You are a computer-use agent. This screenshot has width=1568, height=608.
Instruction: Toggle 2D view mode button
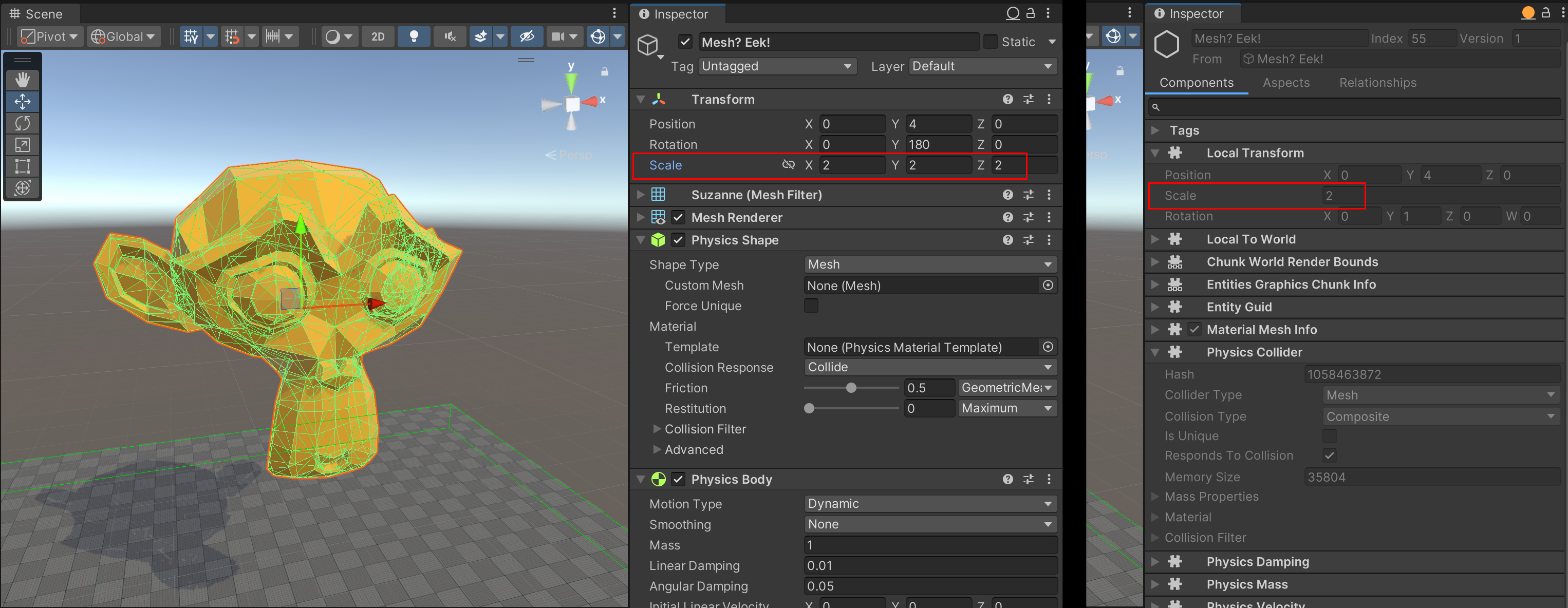point(378,36)
